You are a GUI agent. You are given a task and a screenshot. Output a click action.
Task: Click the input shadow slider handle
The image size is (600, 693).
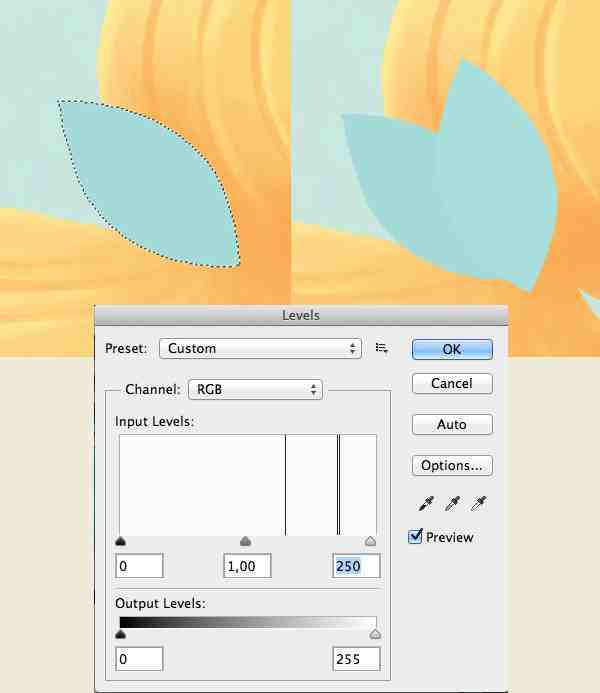click(x=120, y=541)
